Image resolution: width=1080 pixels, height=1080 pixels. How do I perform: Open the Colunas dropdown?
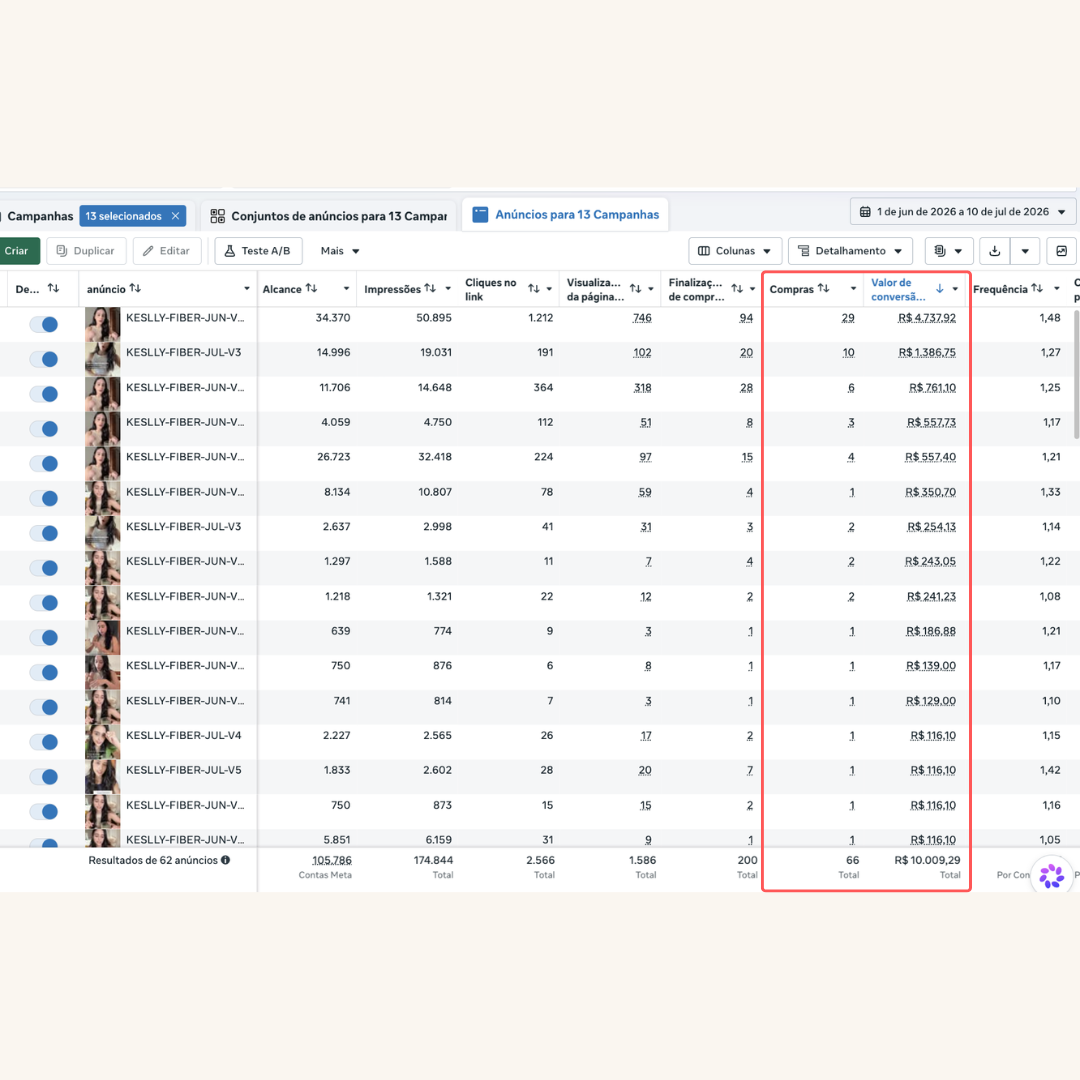(x=735, y=251)
